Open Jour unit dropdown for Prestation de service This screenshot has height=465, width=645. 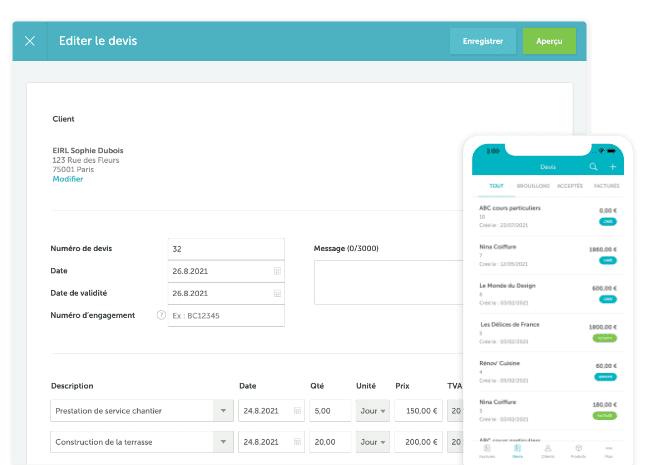click(x=373, y=411)
